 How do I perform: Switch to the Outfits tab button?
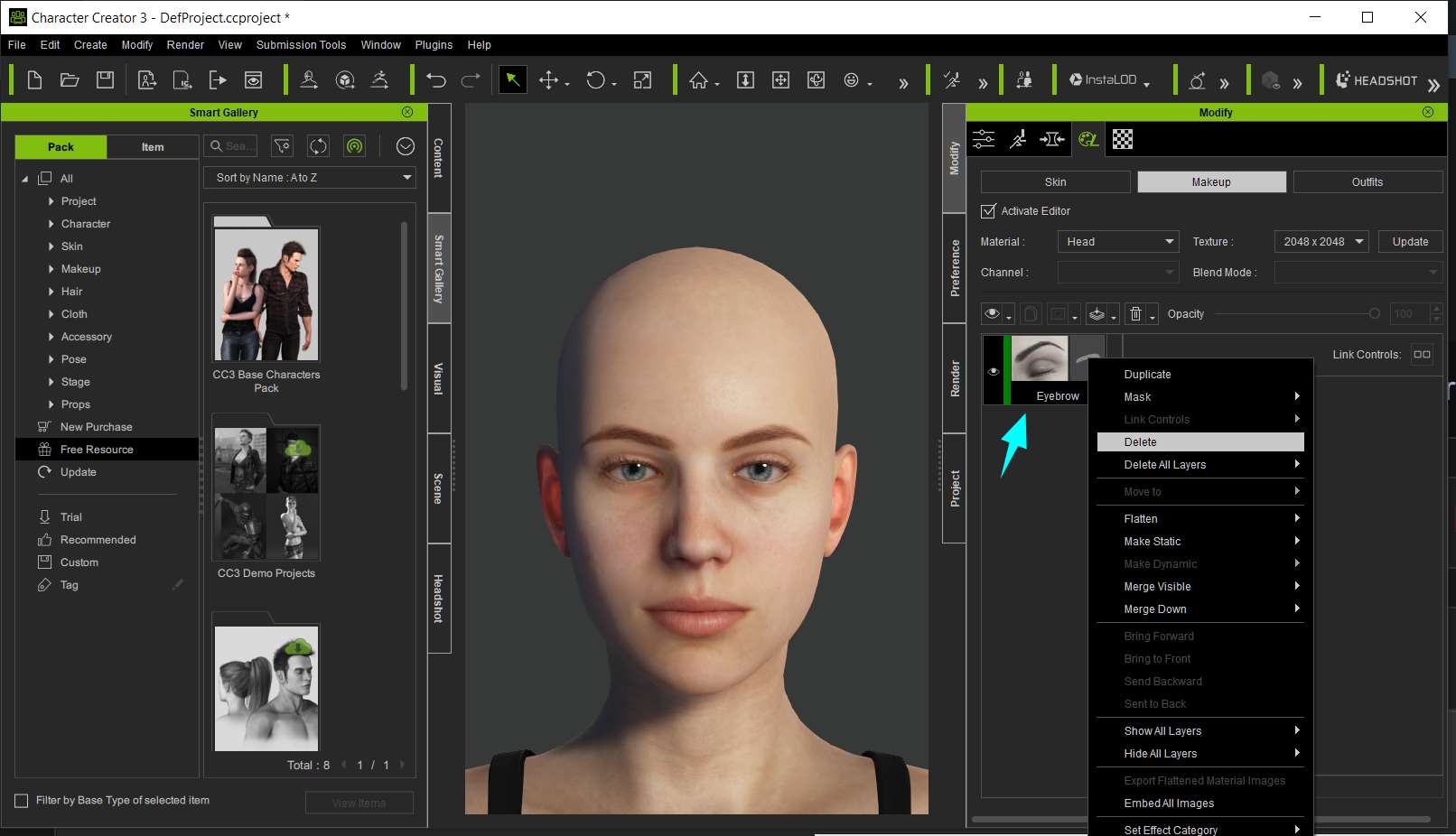point(1367,182)
